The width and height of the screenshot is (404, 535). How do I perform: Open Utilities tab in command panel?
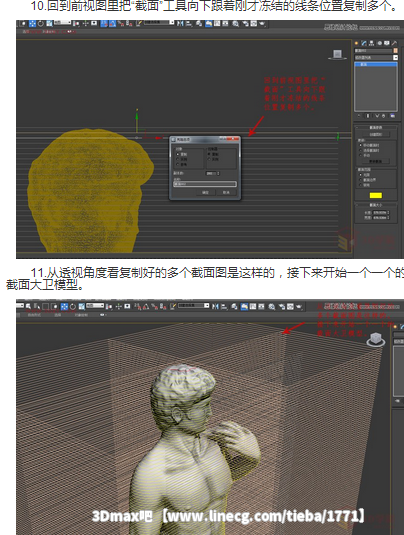[x=394, y=43]
